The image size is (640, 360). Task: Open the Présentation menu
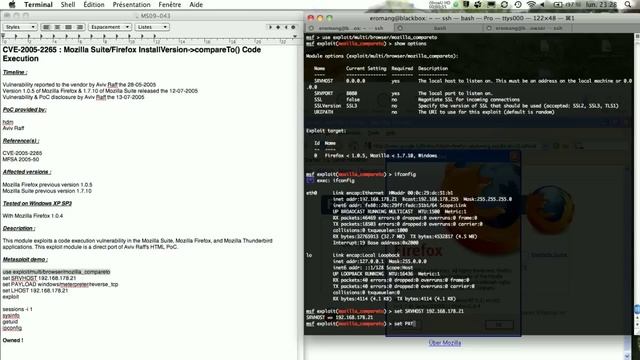click(x=131, y=4)
